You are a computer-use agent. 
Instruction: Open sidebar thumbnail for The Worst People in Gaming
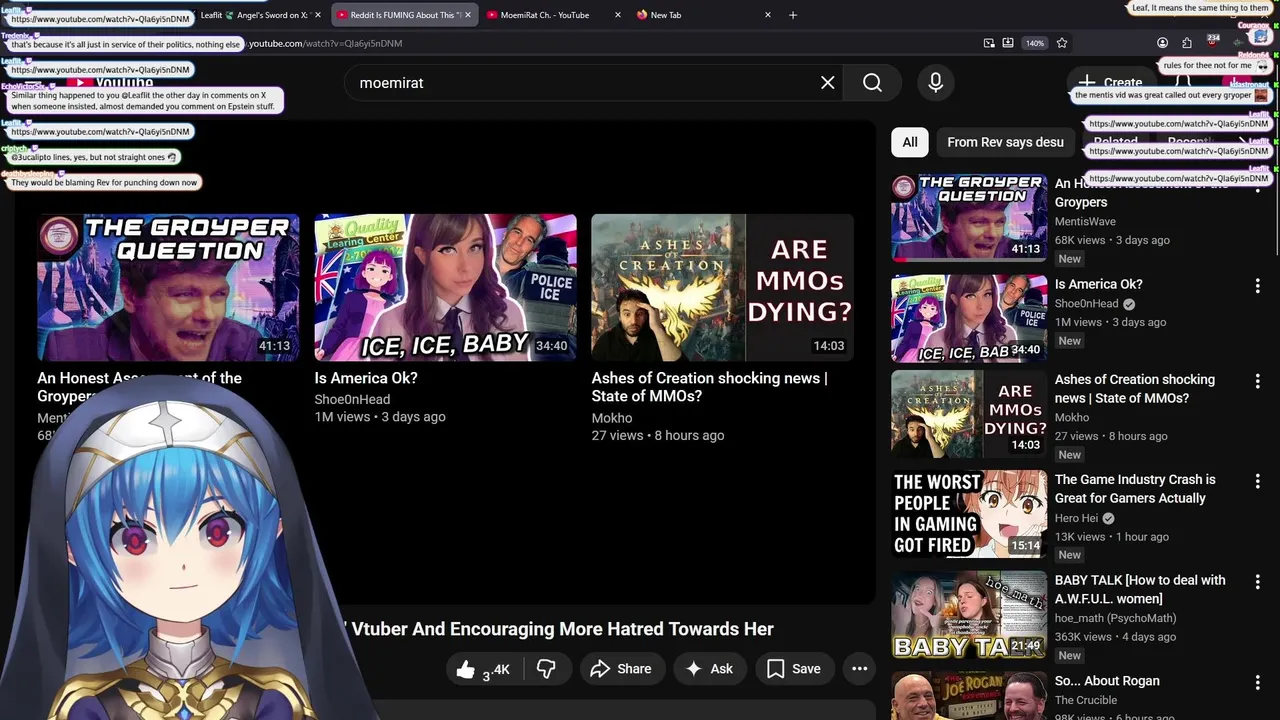click(969, 514)
